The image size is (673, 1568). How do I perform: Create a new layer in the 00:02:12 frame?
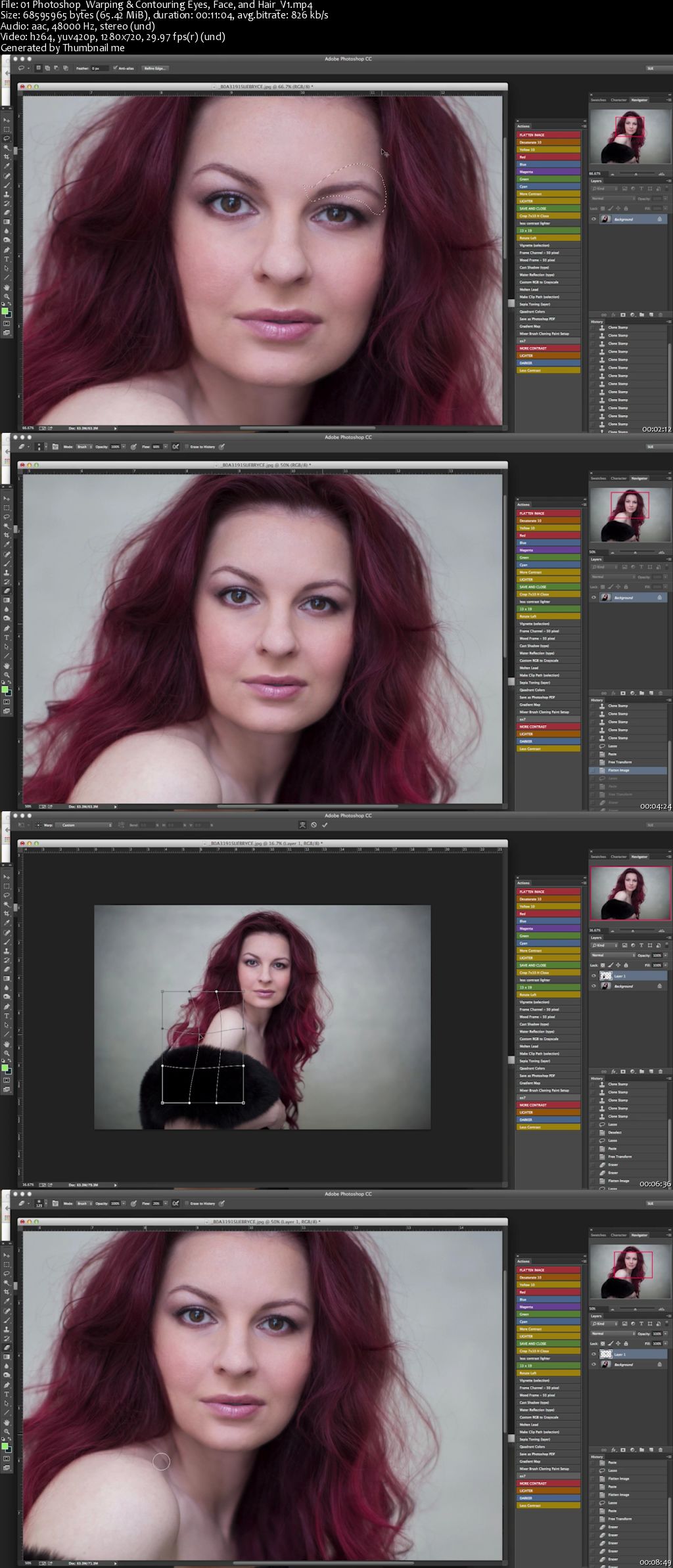coord(651,315)
